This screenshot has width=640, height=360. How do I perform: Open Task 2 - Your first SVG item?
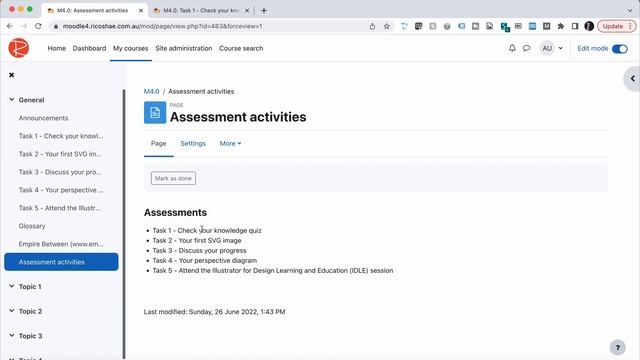coord(60,154)
